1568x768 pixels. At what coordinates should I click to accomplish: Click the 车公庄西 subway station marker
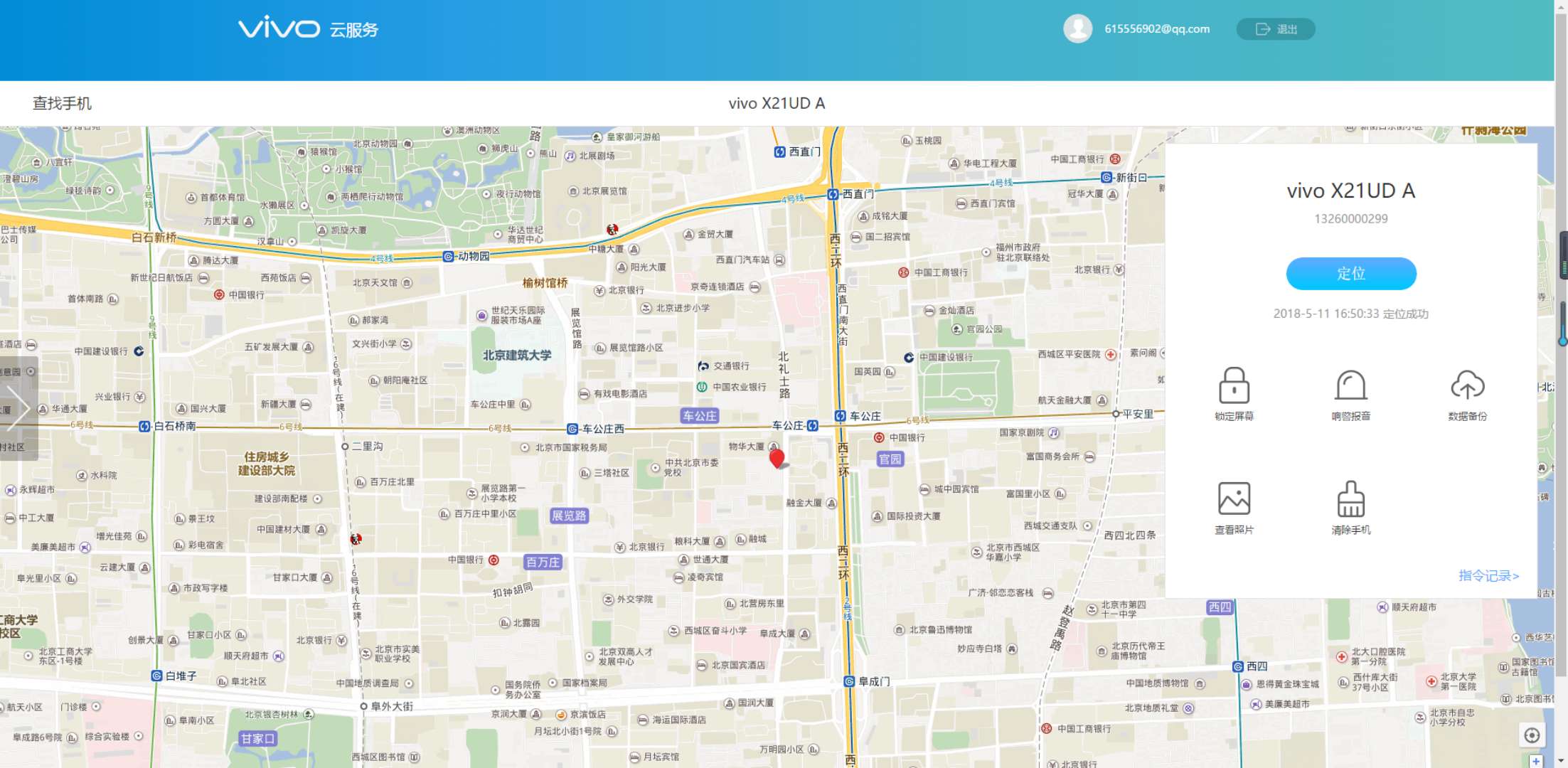[572, 429]
